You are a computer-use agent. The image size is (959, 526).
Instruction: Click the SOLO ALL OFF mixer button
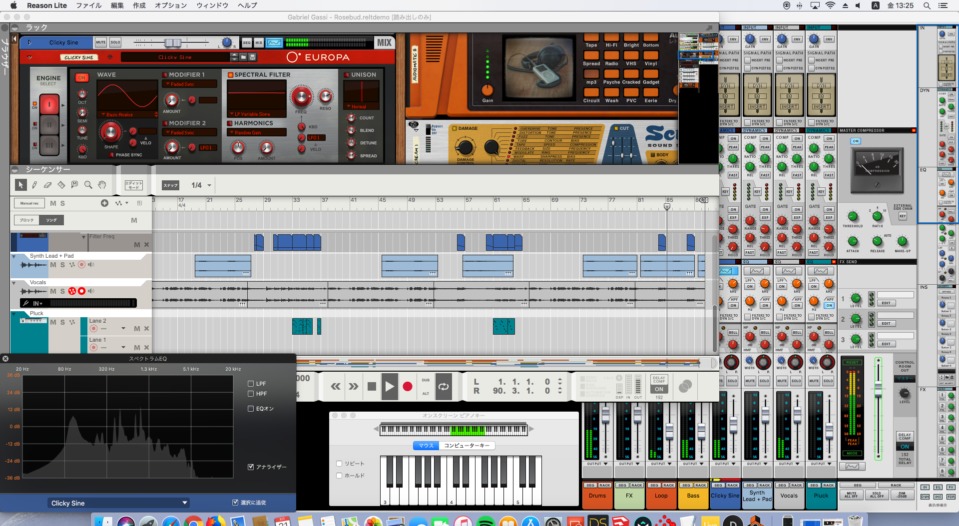pyautogui.click(x=876, y=495)
